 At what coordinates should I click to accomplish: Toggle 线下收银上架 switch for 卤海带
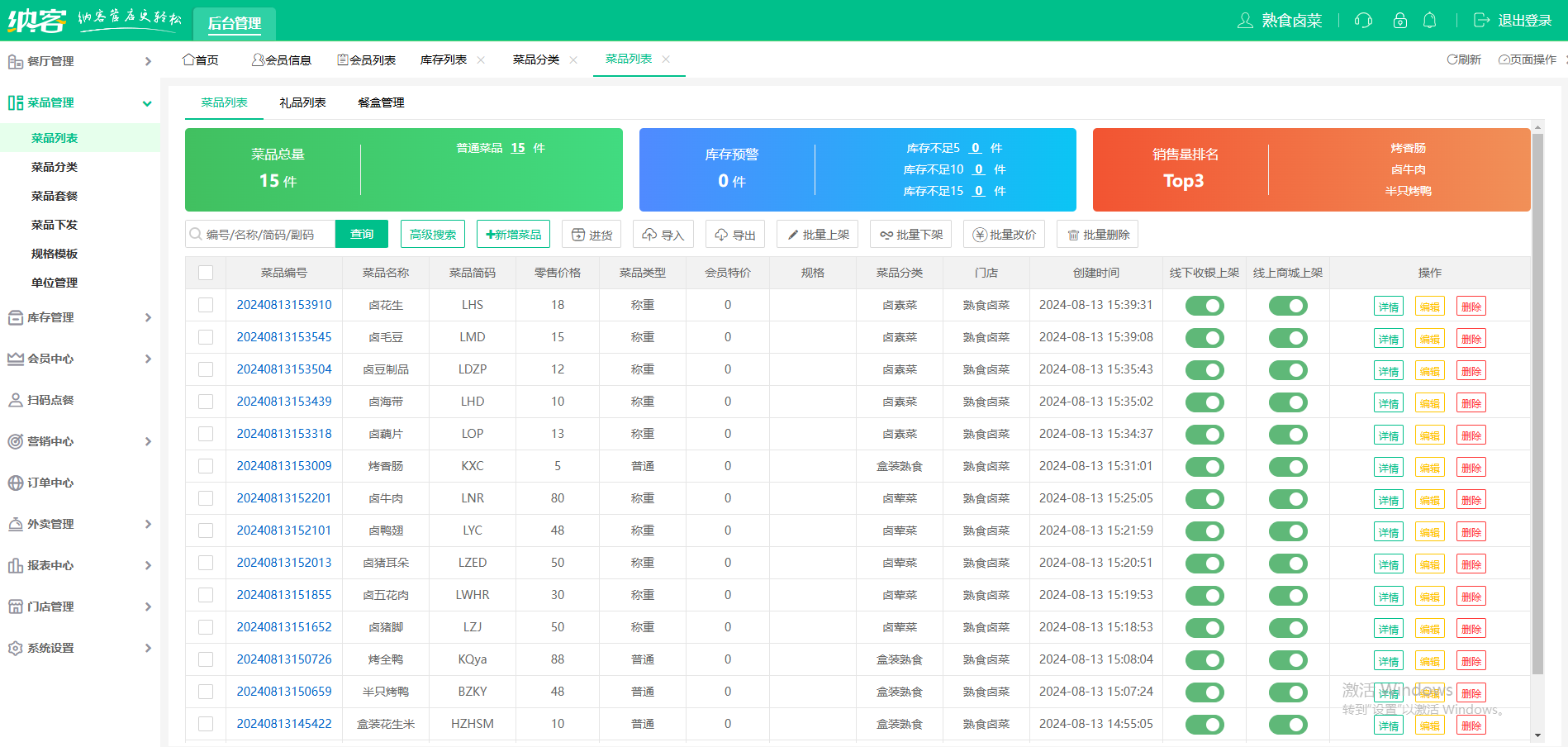1205,402
